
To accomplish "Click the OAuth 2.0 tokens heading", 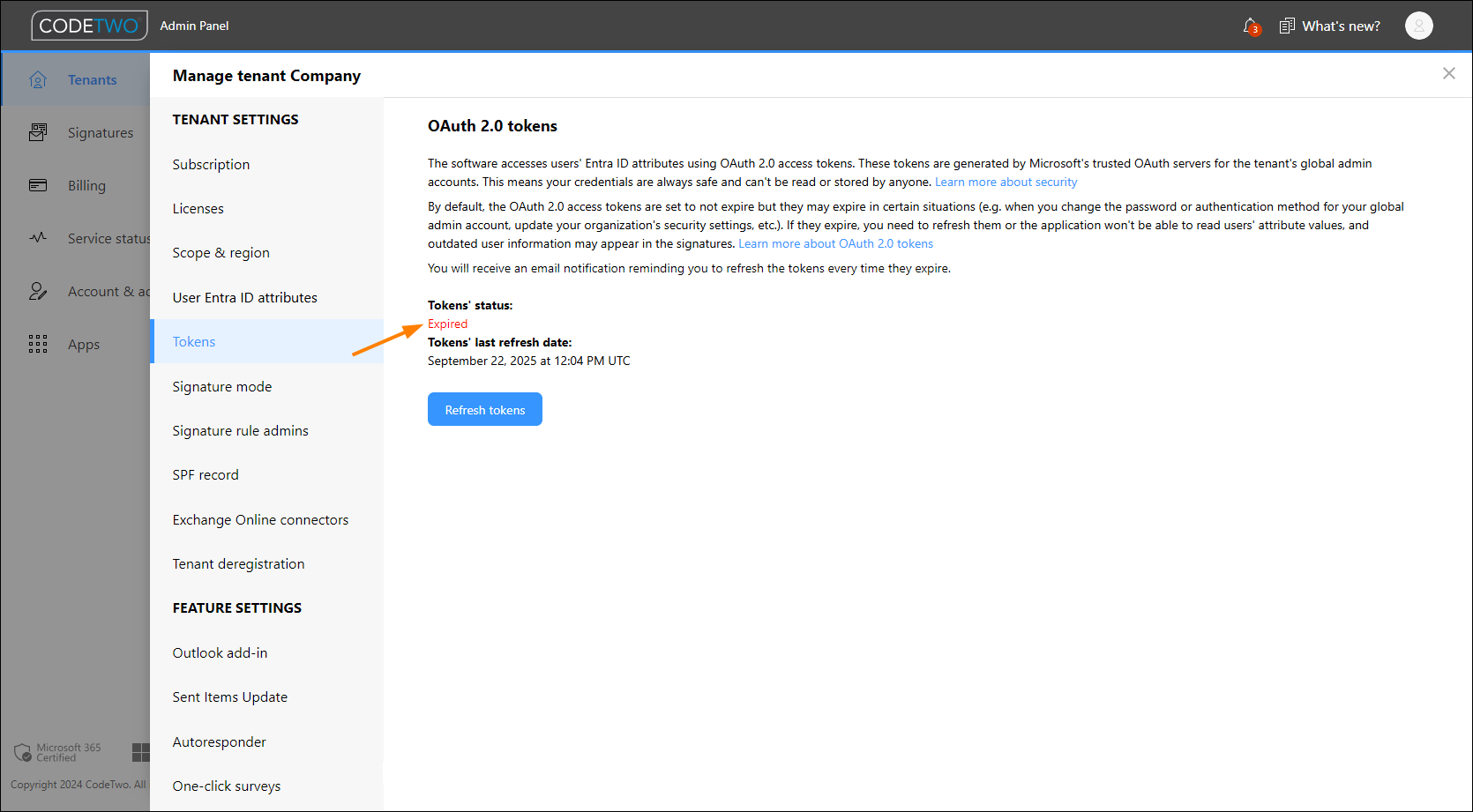I will [492, 125].
